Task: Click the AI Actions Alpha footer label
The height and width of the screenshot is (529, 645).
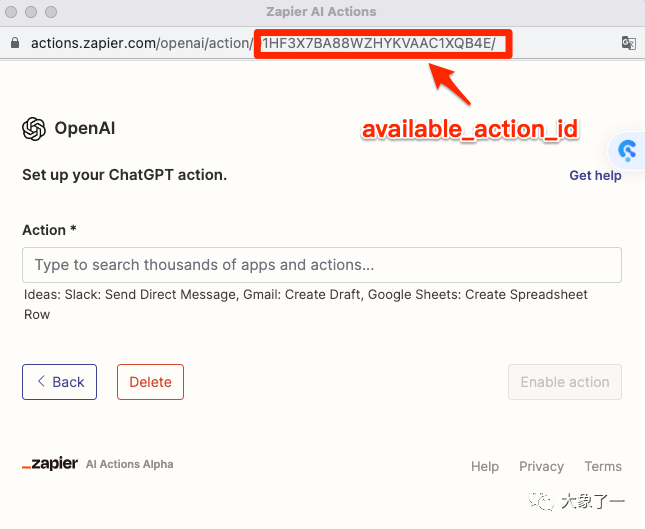Action: (x=129, y=464)
